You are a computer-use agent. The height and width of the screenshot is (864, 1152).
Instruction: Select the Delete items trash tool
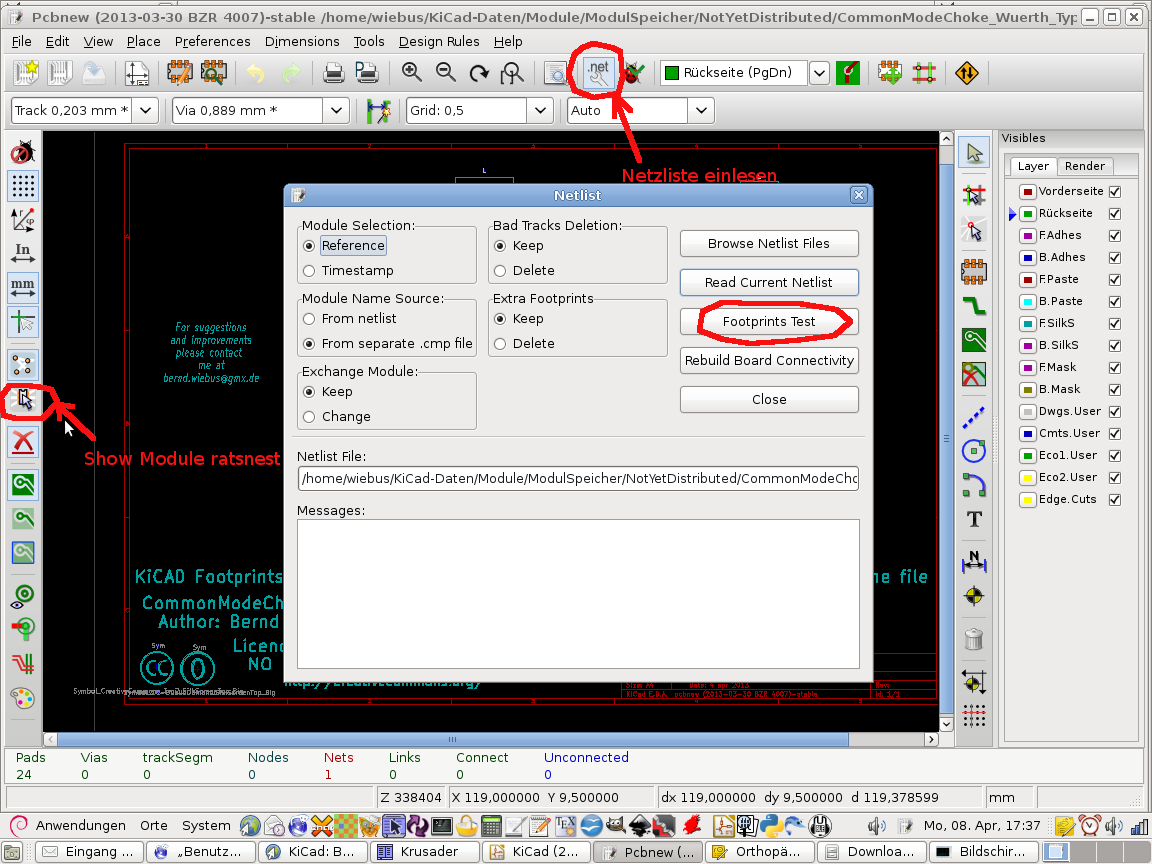click(x=974, y=639)
